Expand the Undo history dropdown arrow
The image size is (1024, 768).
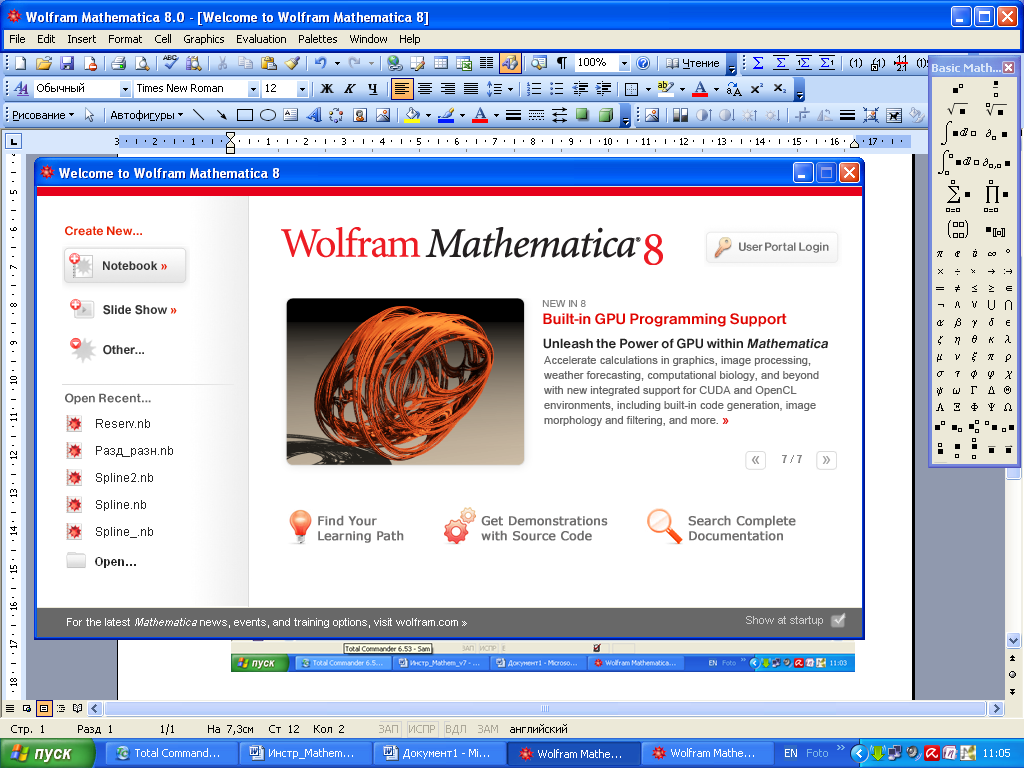(337, 63)
